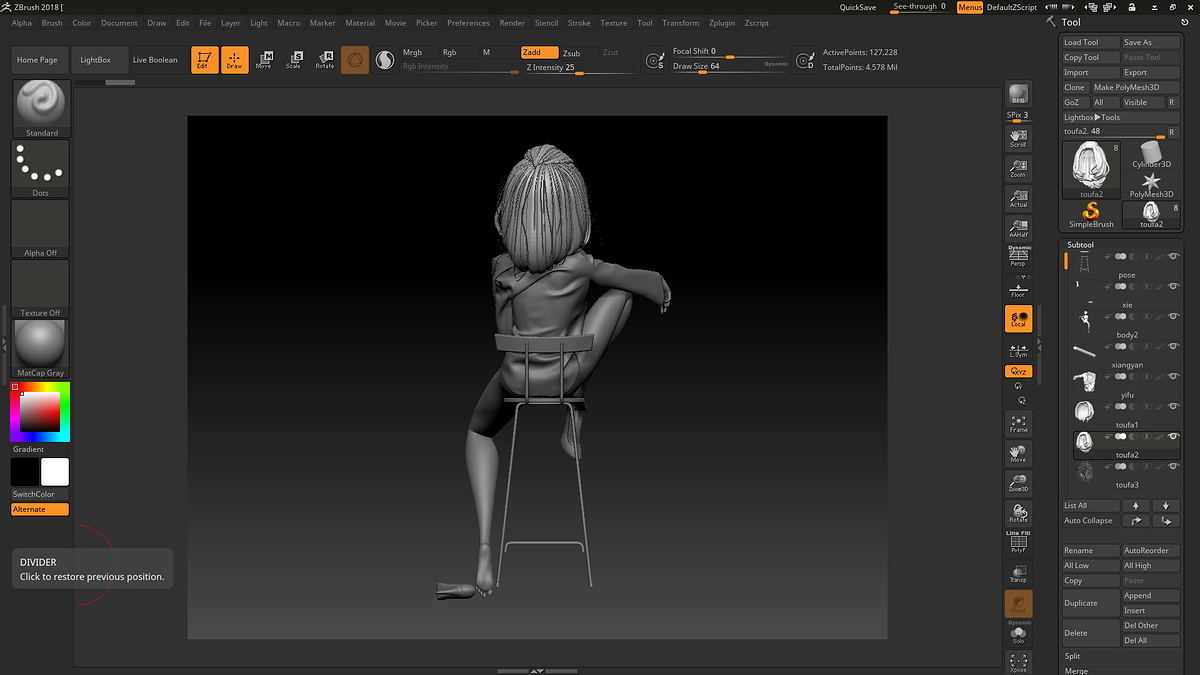Activate Draw mode button
Image resolution: width=1200 pixels, height=675 pixels.
pyautogui.click(x=234, y=60)
